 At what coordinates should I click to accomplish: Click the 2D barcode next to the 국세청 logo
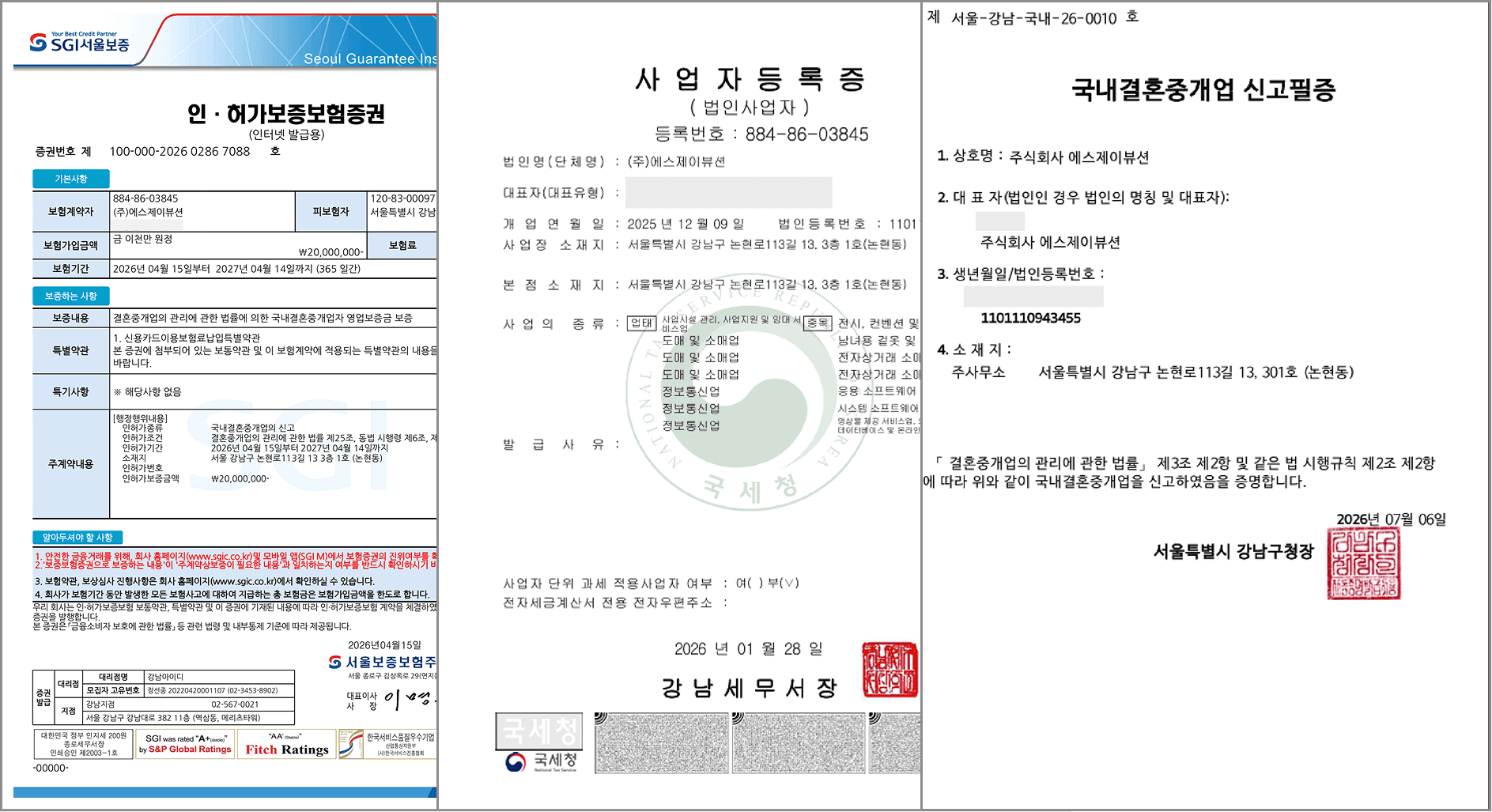pos(662,742)
